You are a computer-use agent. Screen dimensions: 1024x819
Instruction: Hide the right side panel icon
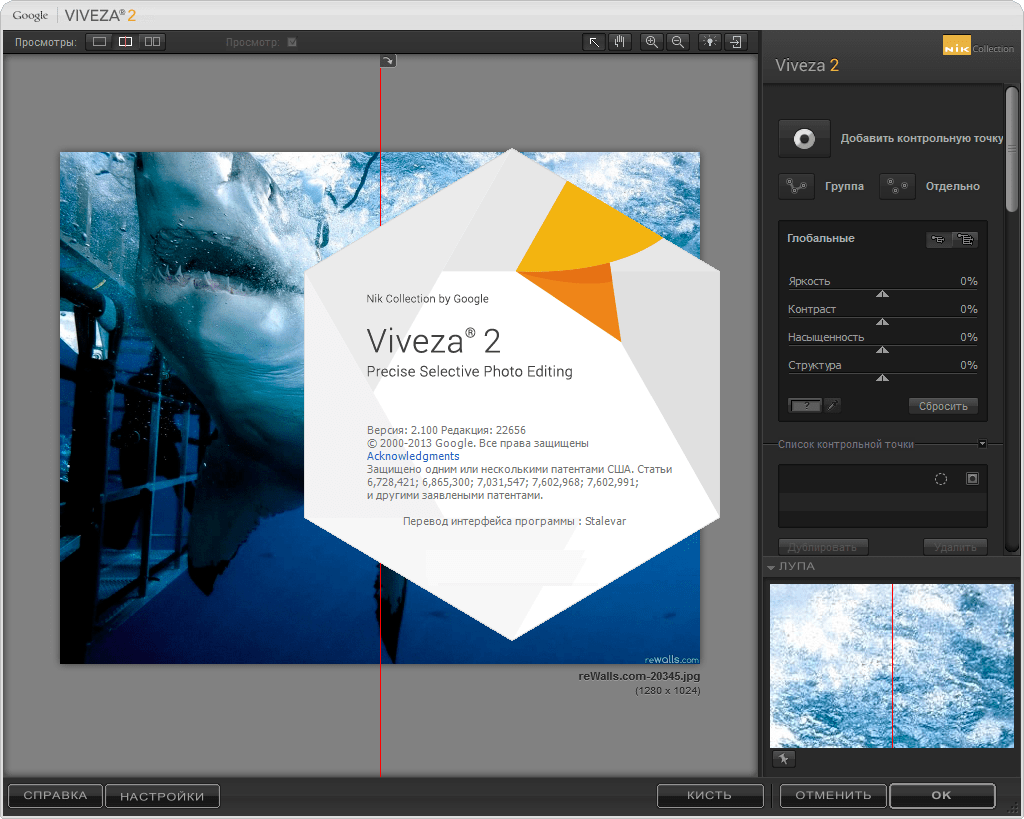coord(735,42)
